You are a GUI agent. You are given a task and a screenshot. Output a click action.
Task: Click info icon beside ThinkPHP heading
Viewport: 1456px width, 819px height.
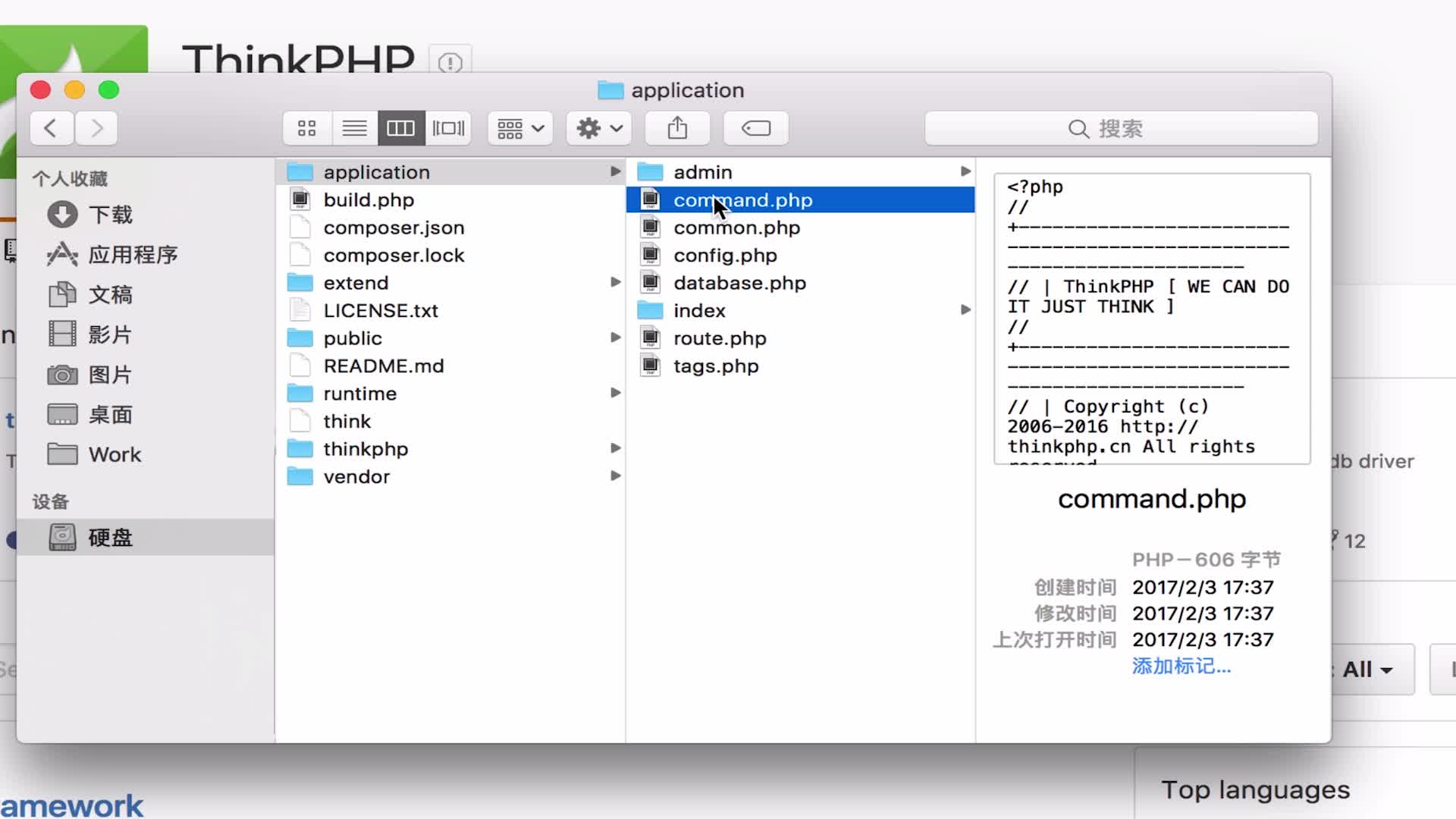click(x=450, y=62)
